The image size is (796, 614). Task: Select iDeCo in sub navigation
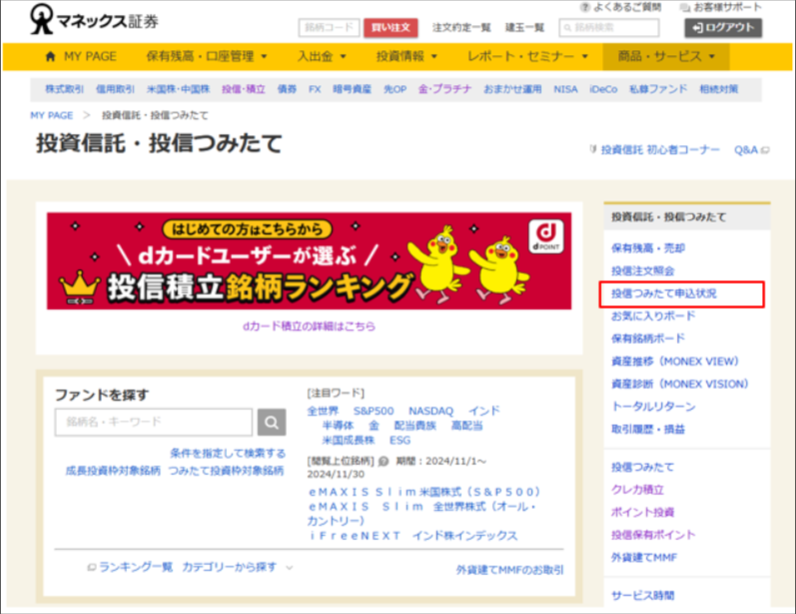pyautogui.click(x=603, y=89)
